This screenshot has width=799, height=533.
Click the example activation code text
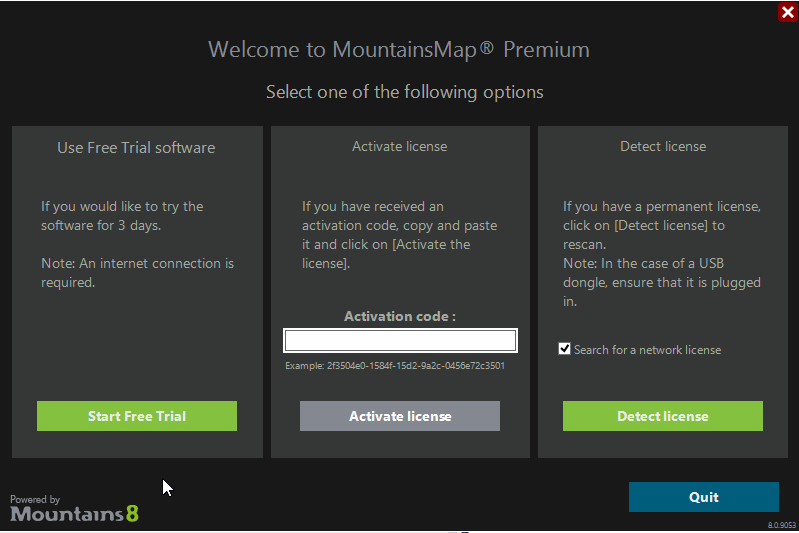pyautogui.click(x=395, y=365)
